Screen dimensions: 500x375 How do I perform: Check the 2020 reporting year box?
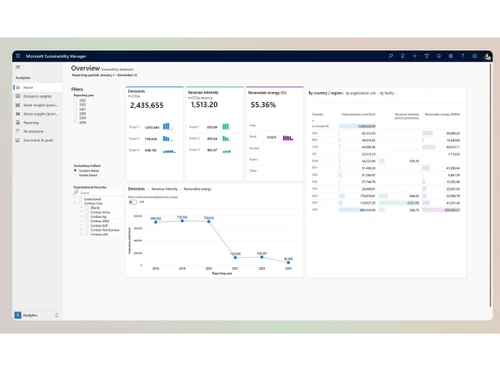pyautogui.click(x=76, y=114)
